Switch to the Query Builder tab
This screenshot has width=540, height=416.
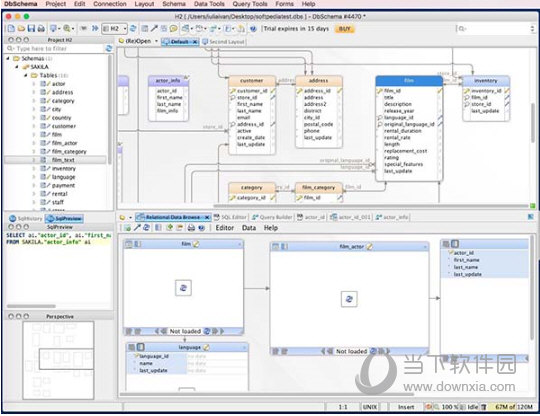click(272, 217)
